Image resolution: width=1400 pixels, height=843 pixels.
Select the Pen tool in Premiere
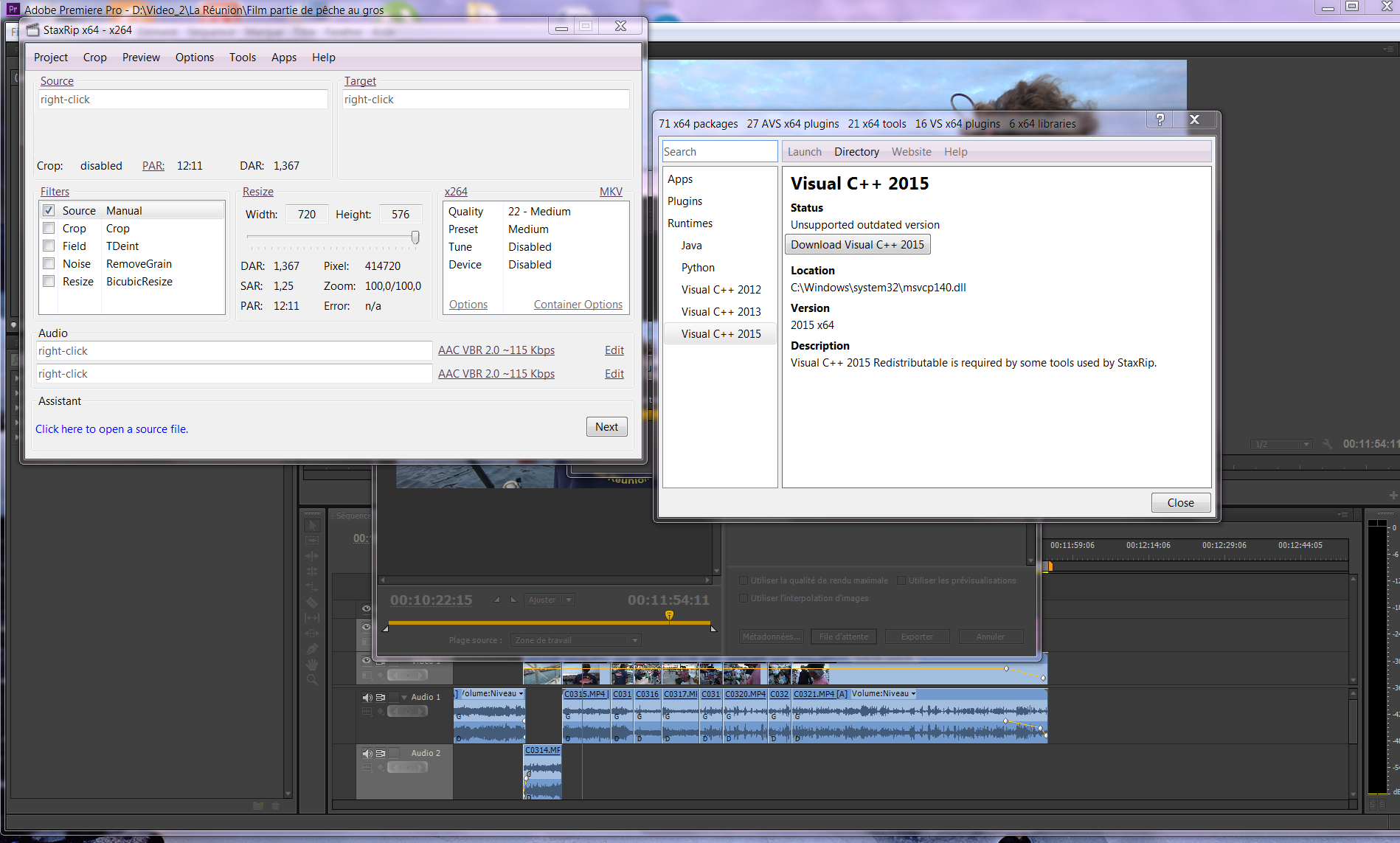312,649
